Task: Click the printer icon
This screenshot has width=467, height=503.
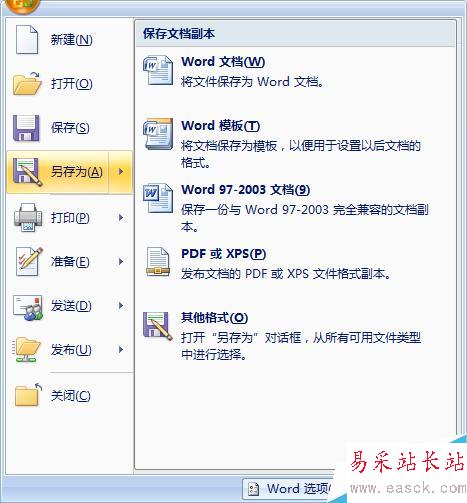Action: 28,217
